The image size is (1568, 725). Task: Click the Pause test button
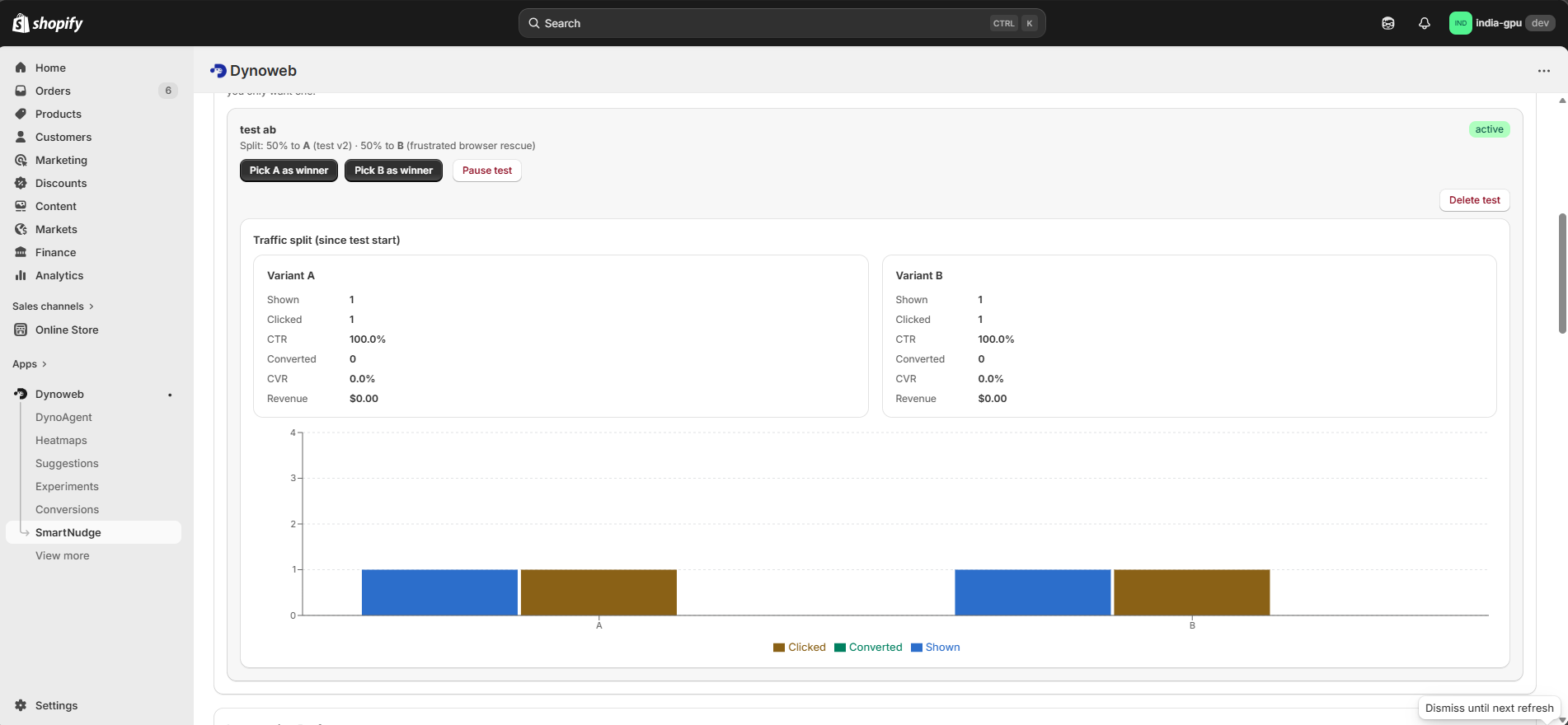tap(486, 171)
